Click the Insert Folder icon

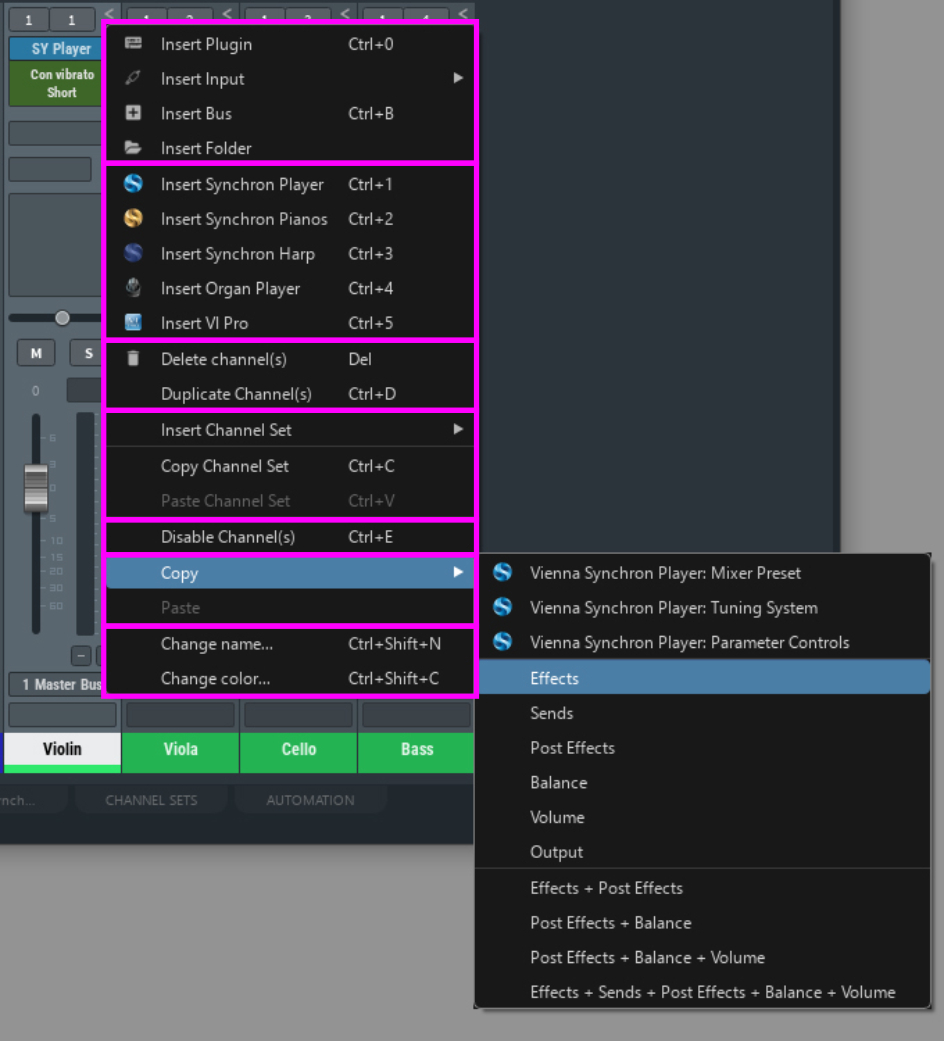point(133,148)
